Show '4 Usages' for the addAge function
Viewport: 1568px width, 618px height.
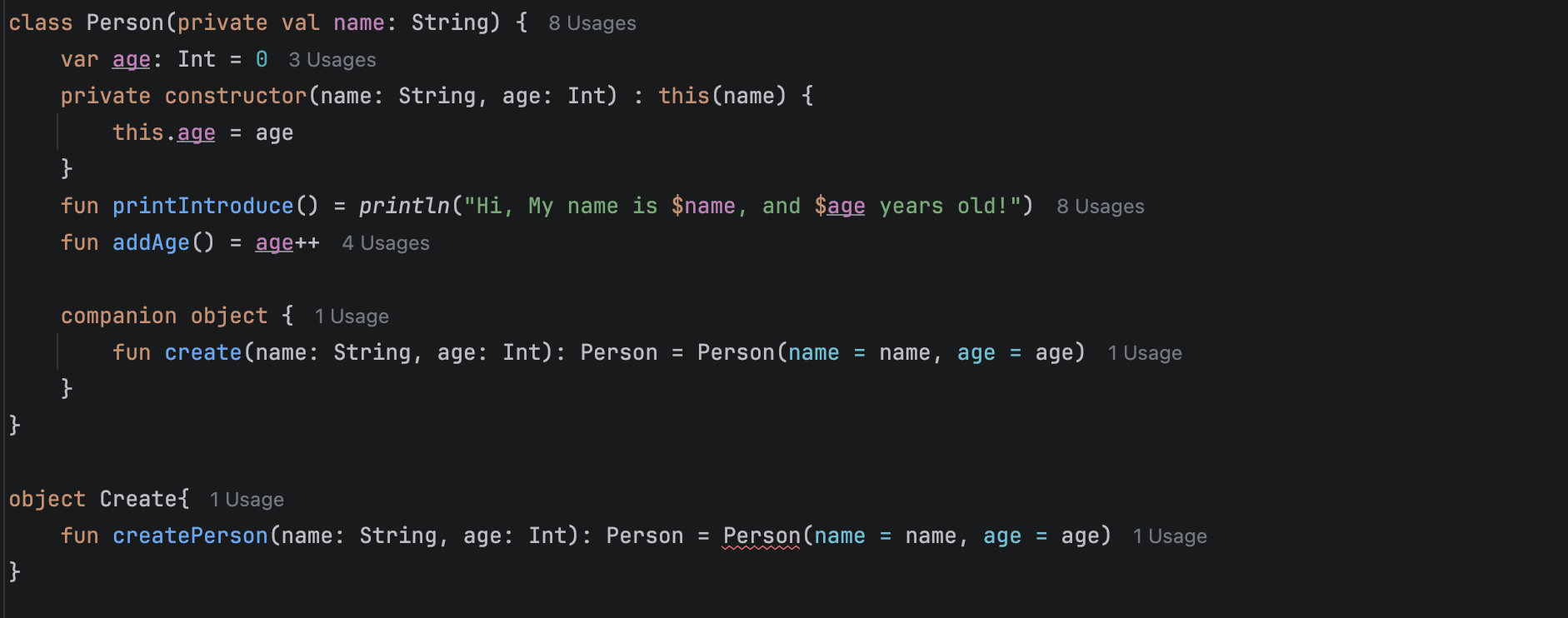(386, 243)
